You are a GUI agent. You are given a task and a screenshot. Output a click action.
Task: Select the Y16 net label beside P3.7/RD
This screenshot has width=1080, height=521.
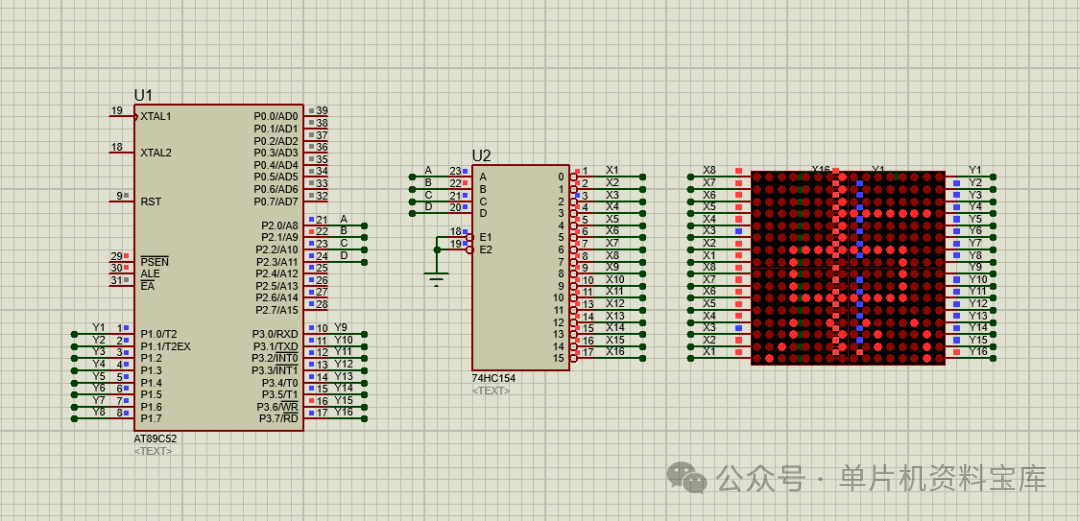(343, 412)
